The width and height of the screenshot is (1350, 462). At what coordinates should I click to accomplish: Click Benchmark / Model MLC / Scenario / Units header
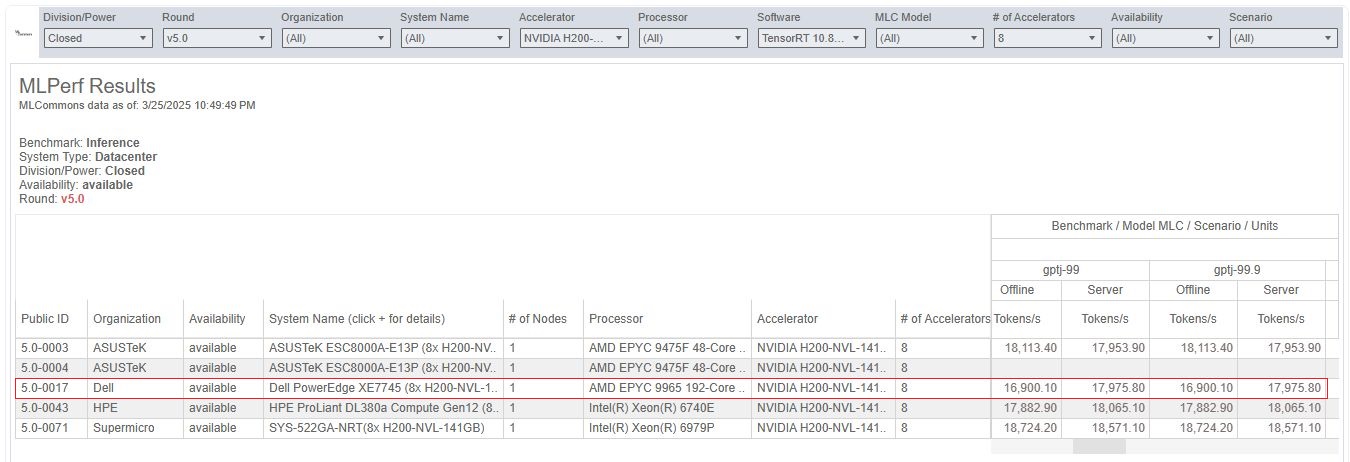click(1165, 226)
